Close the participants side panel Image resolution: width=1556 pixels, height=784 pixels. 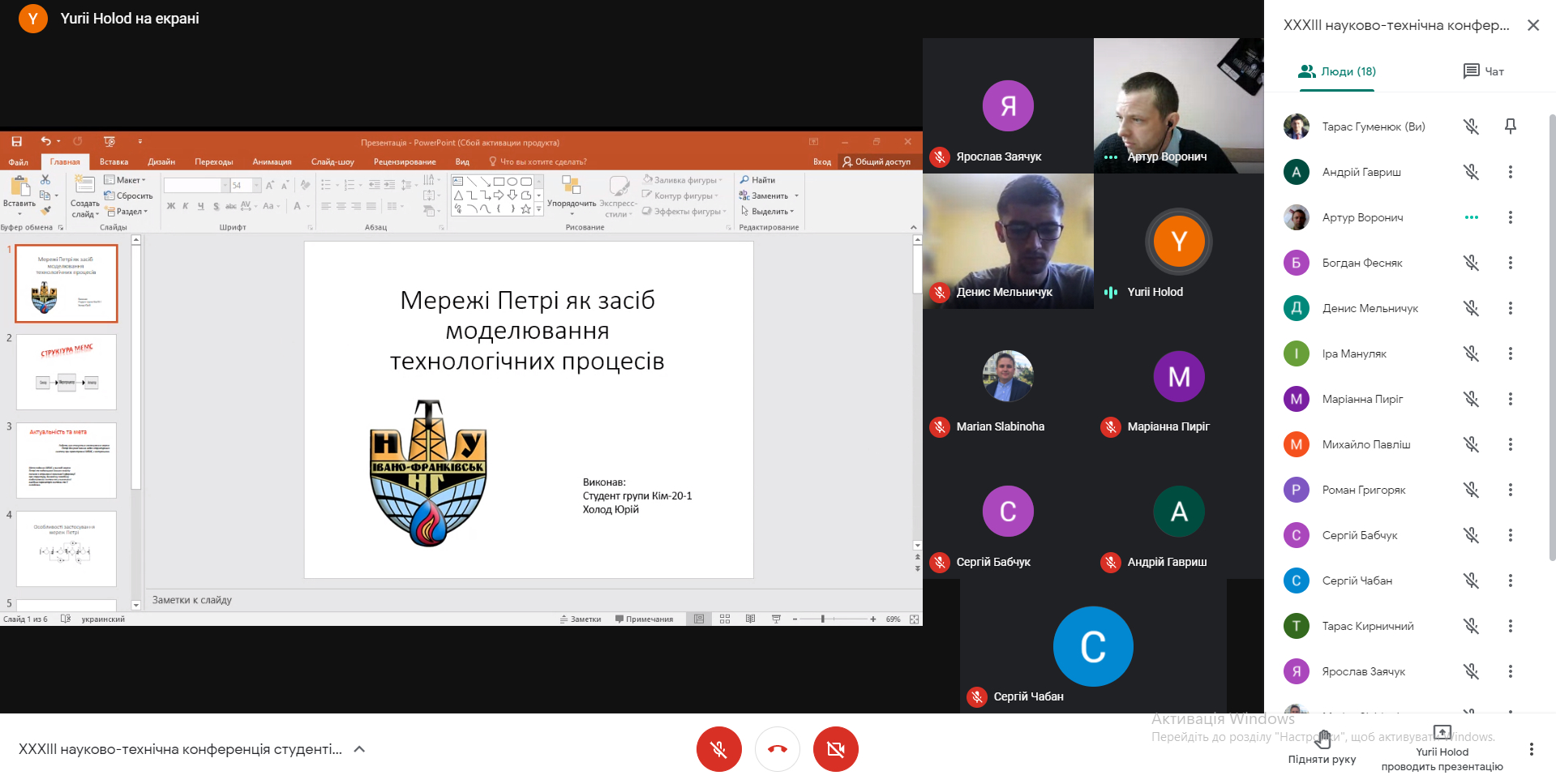pos(1532,25)
